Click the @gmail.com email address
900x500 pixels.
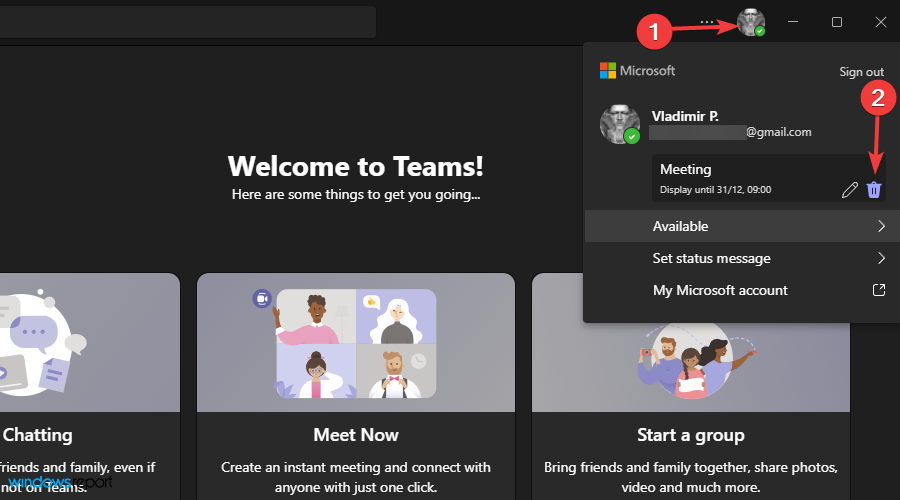tap(778, 132)
